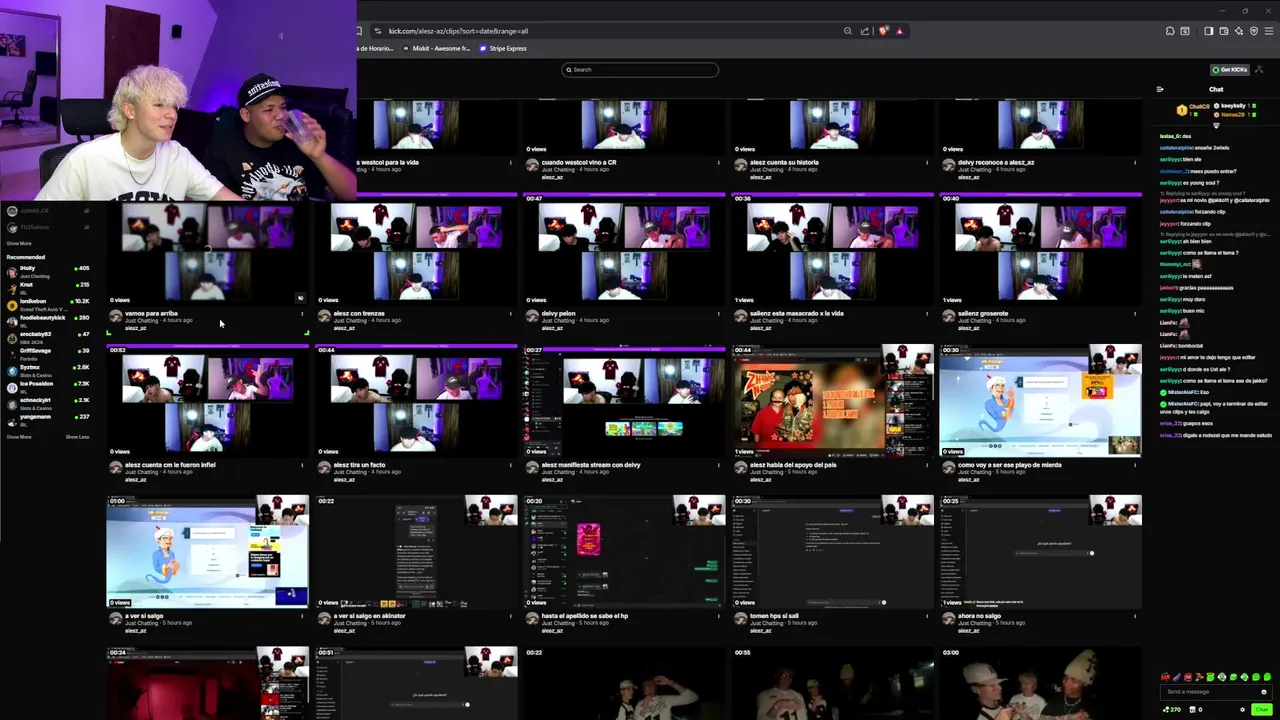The image size is (1280, 720).
Task: Click 'alesz tira un facto' clip title
Action: click(359, 465)
